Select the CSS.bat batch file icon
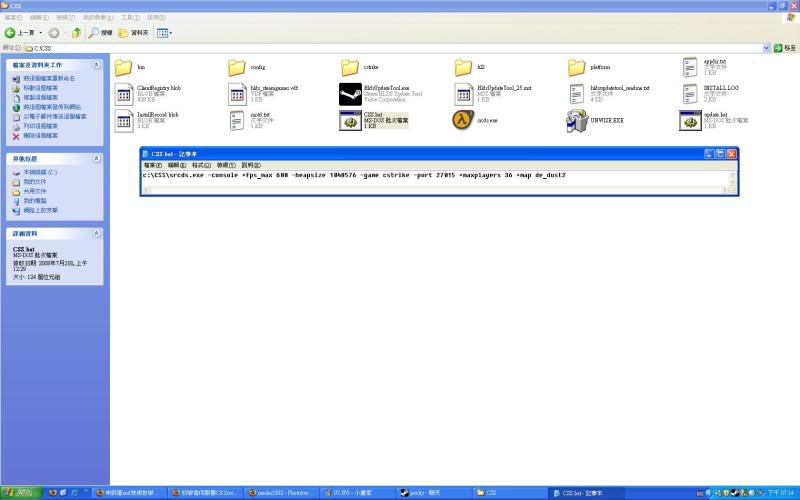The image size is (800, 500). click(350, 121)
